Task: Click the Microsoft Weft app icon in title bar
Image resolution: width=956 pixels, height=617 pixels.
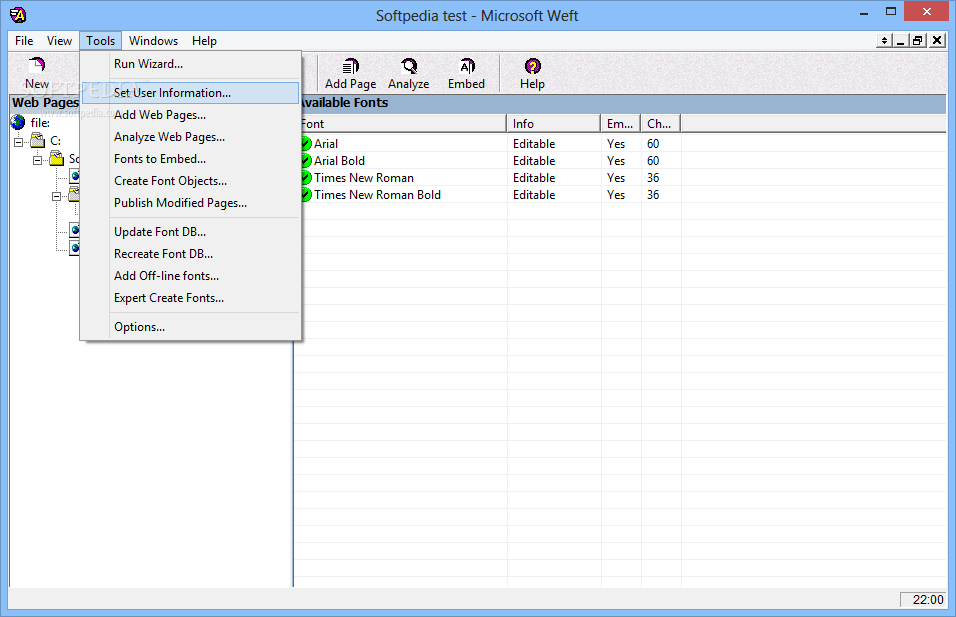Action: (18, 15)
